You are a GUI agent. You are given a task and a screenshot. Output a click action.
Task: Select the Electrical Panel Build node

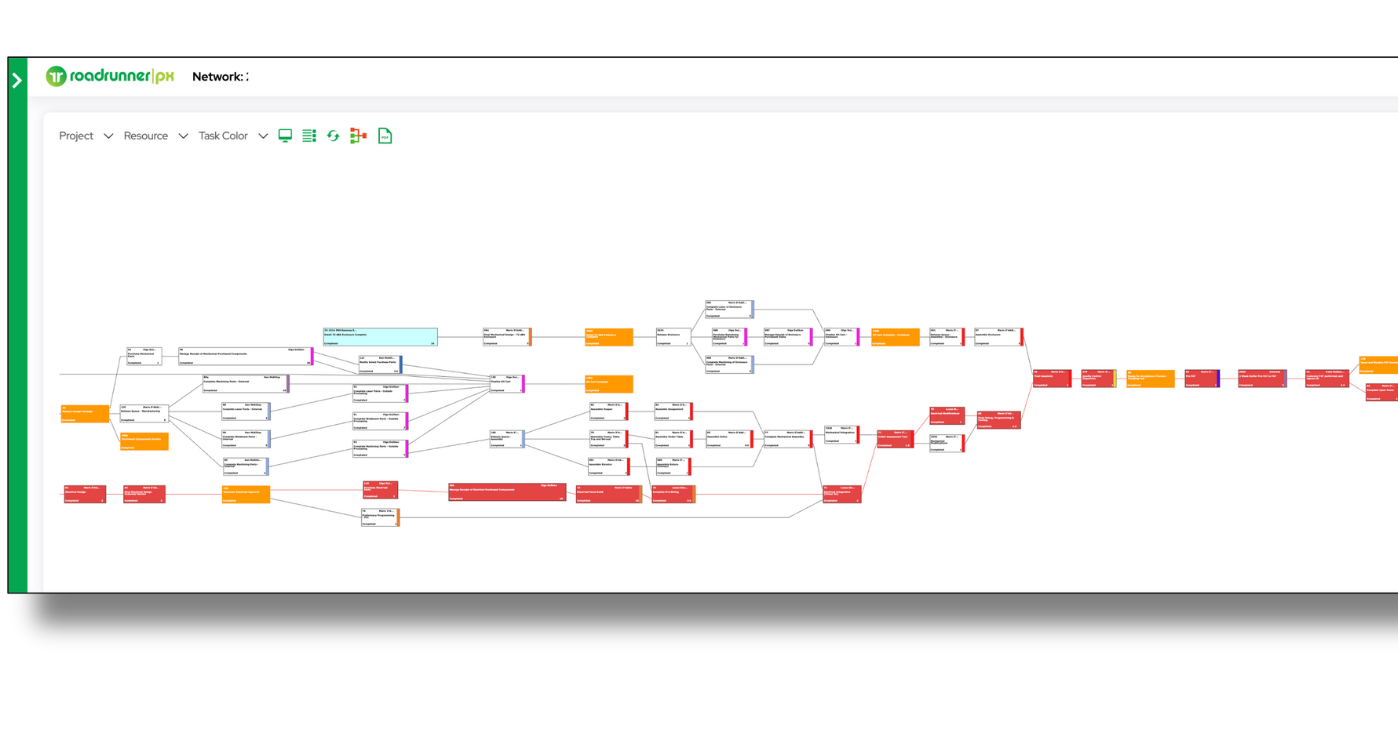coord(609,494)
